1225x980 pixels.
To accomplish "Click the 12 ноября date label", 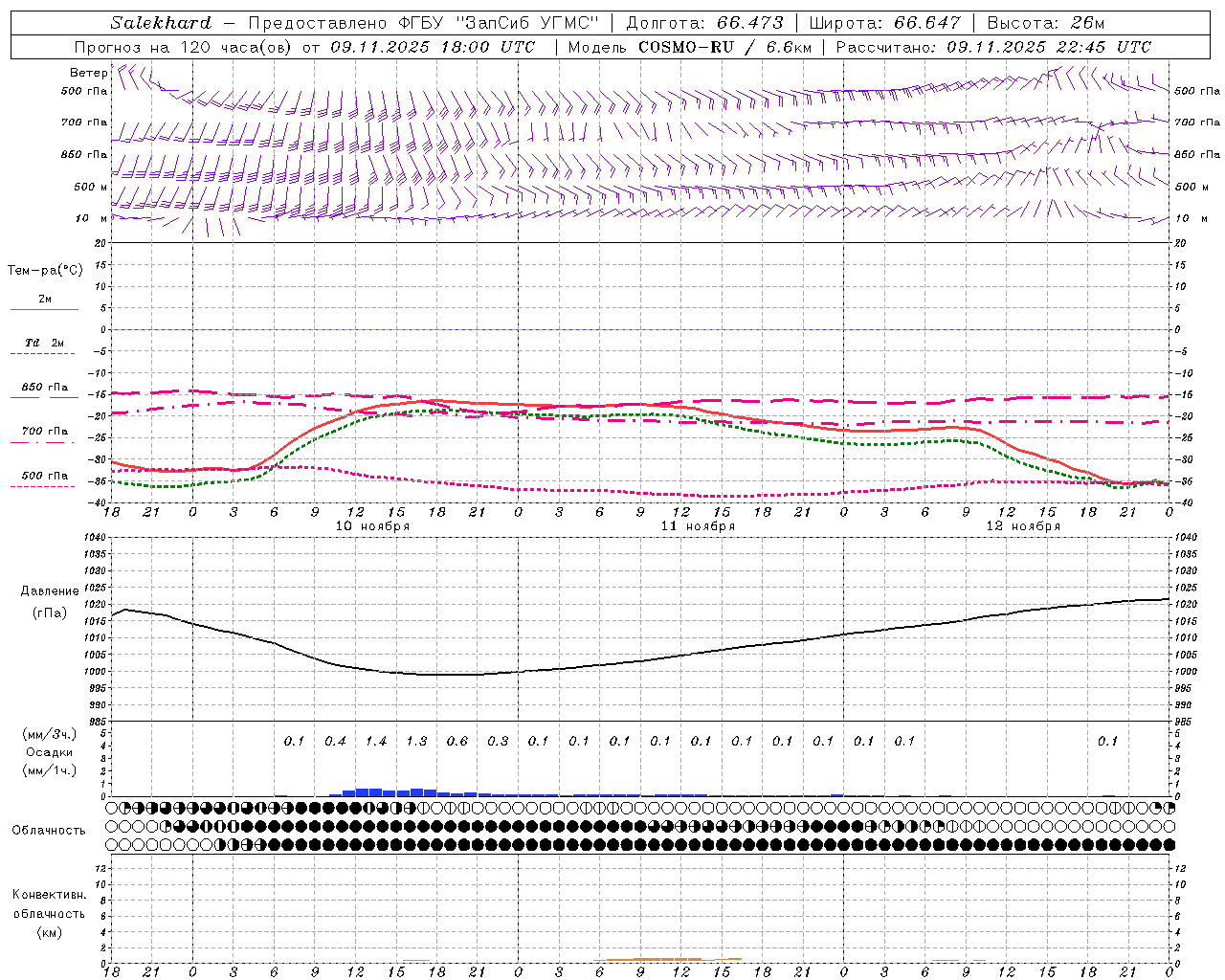I will coord(1023,526).
